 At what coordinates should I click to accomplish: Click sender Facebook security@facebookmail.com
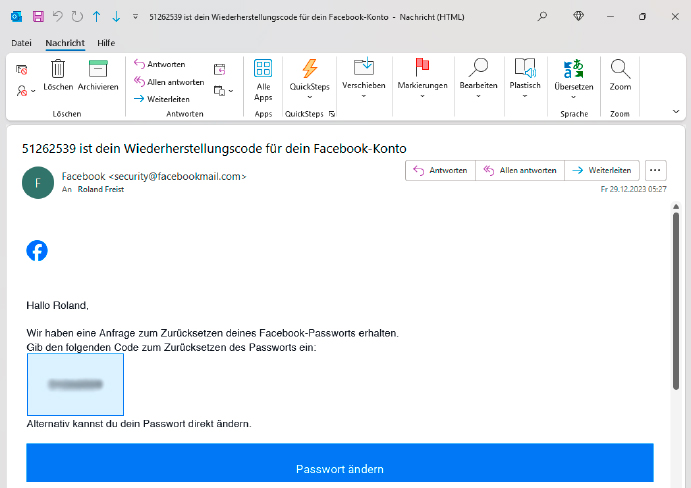click(154, 176)
